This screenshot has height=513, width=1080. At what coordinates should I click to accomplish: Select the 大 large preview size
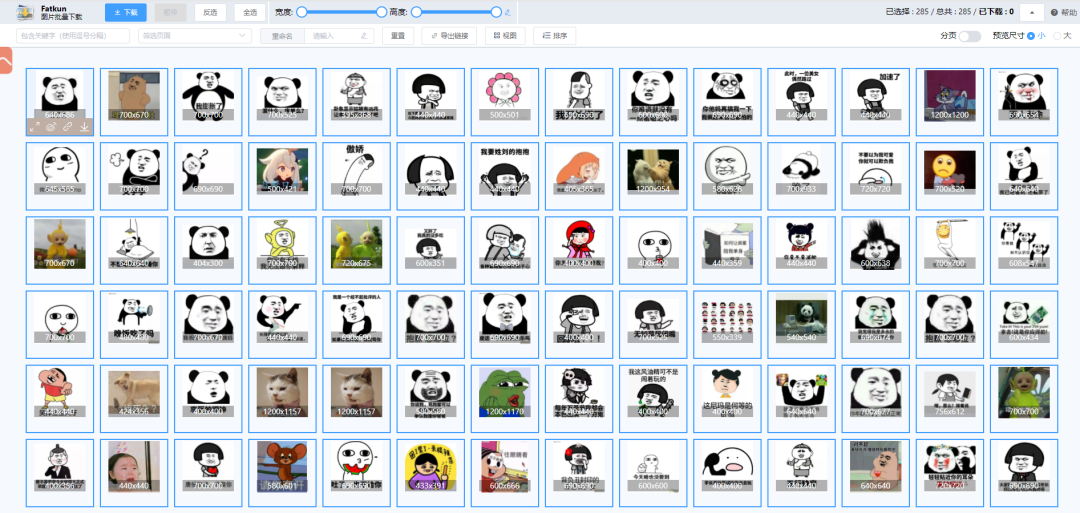coord(1057,35)
